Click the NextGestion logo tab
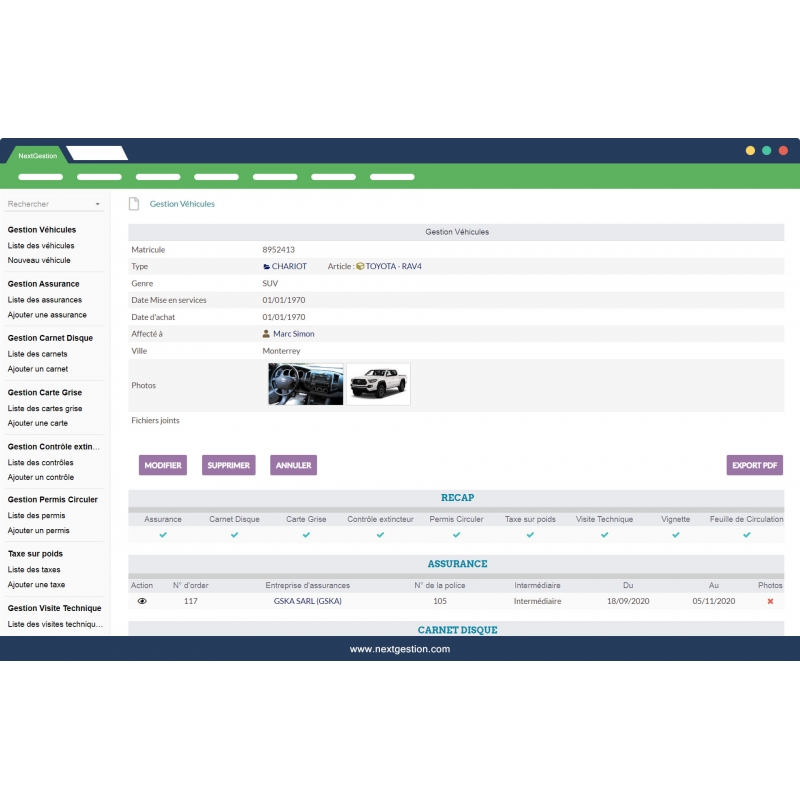The height and width of the screenshot is (800, 800). 37,155
